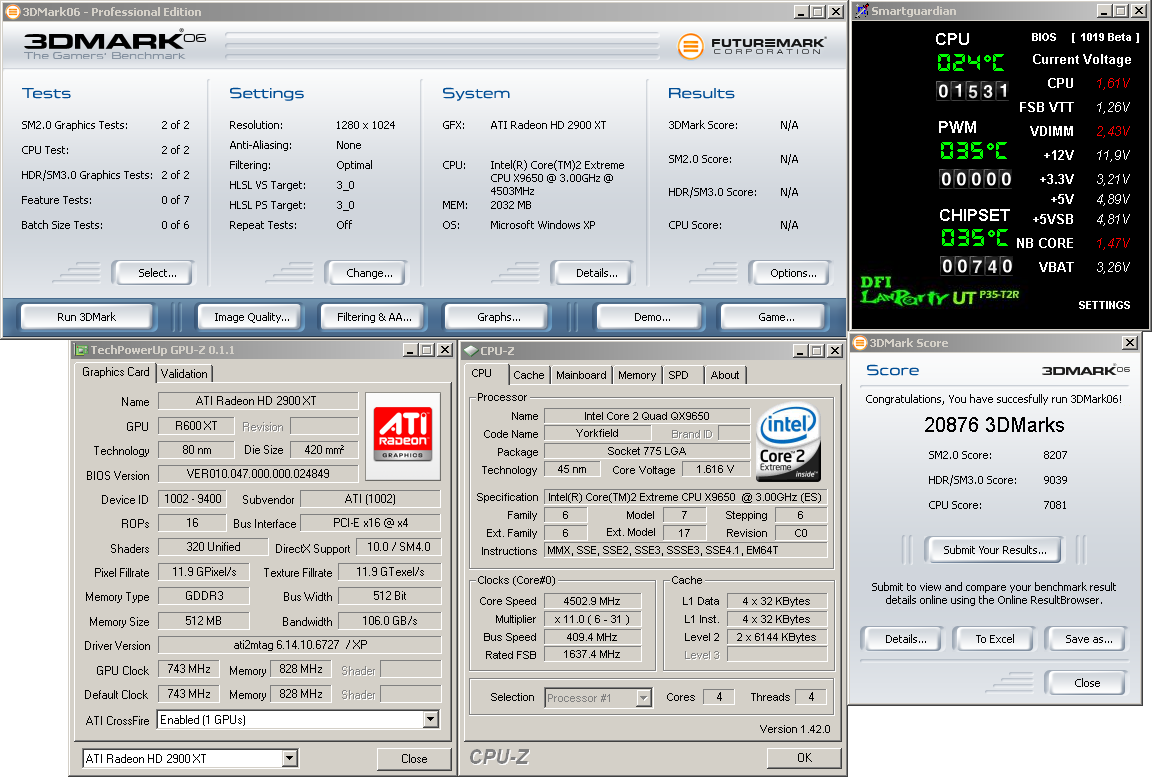The height and width of the screenshot is (777, 1153).
Task: Click the Intel Core 2 Extreme logo in CPU-Z
Action: (x=789, y=443)
